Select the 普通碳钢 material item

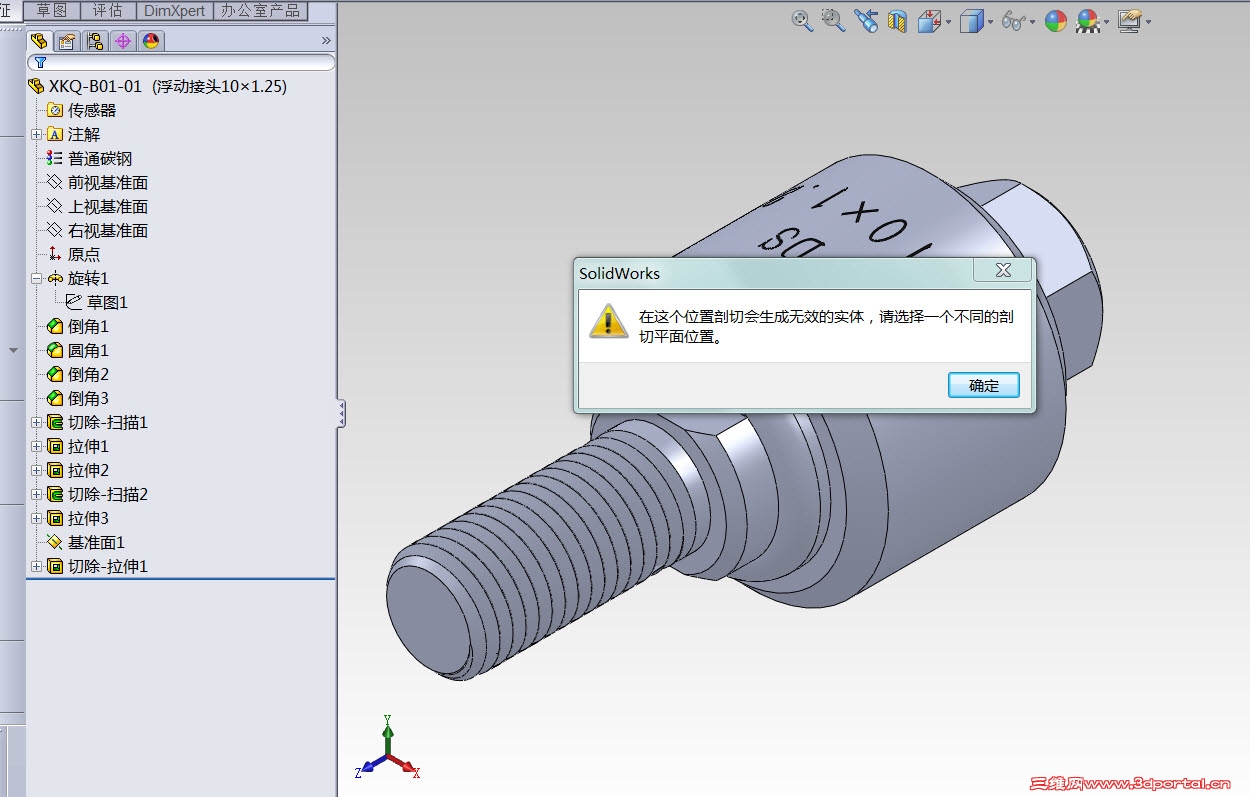pos(89,158)
